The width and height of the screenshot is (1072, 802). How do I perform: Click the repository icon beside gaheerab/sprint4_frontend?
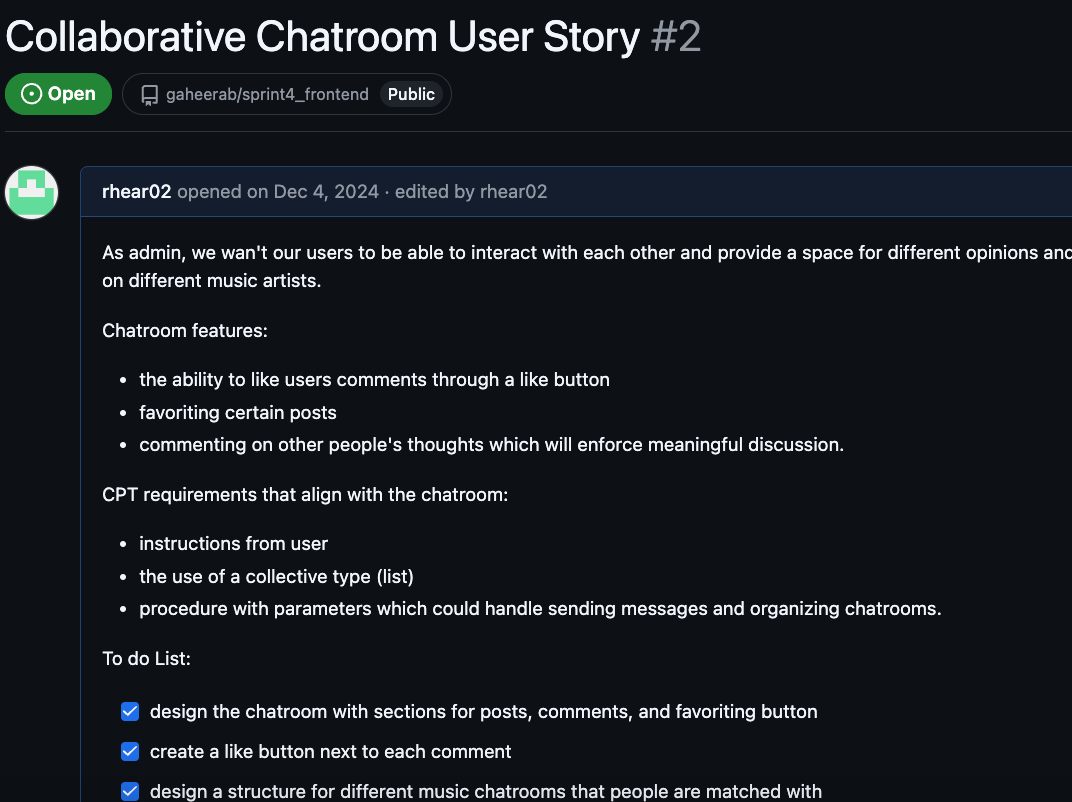[149, 95]
